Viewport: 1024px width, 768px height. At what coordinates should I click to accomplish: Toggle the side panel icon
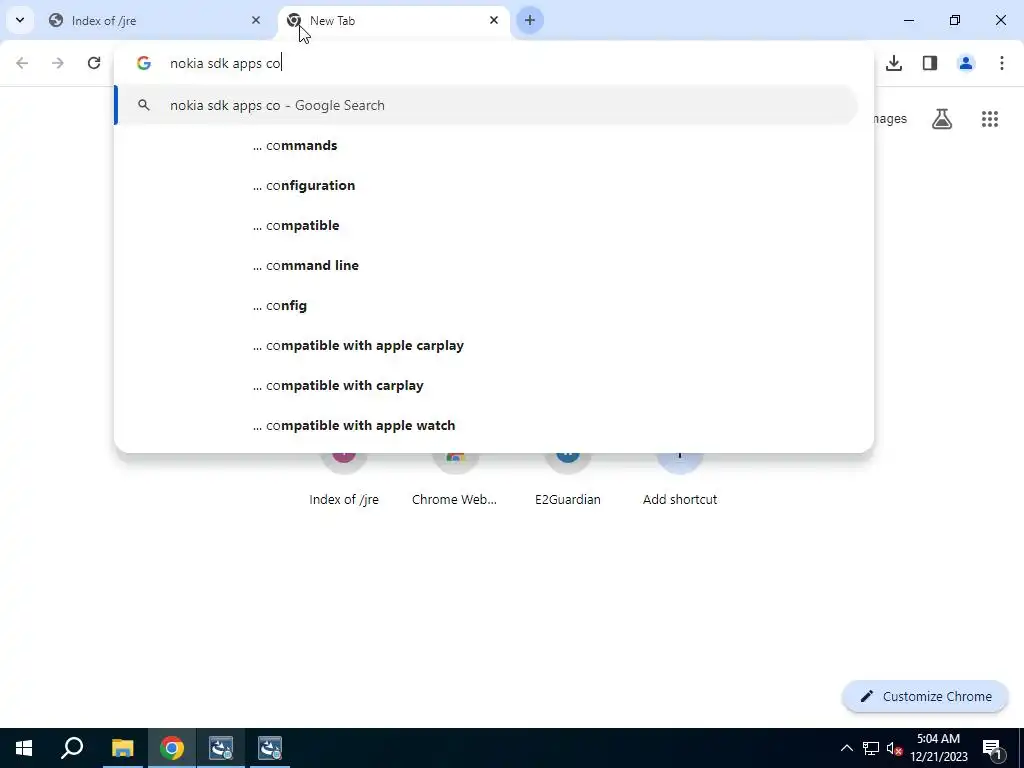point(930,63)
